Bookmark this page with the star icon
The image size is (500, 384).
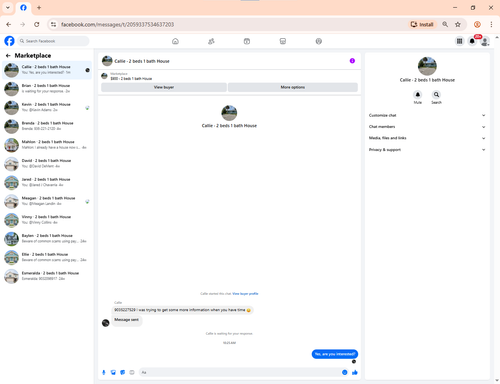[x=458, y=24]
